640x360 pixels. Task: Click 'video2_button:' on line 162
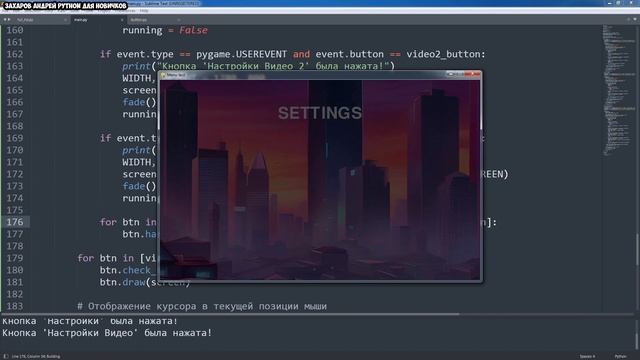(446, 54)
